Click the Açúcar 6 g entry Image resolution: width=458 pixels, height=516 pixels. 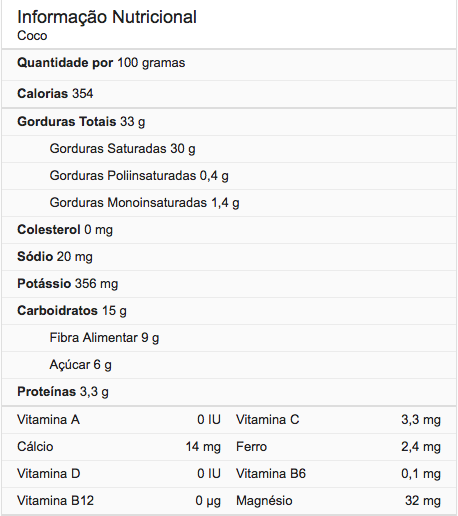click(80, 365)
